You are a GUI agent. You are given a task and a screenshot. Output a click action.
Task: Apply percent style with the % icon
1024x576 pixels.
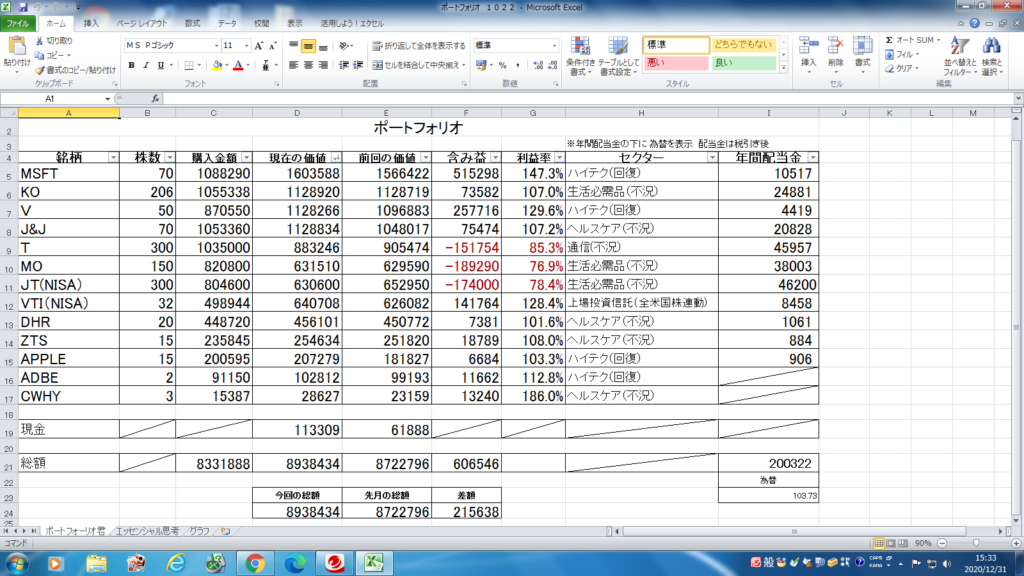coord(502,65)
